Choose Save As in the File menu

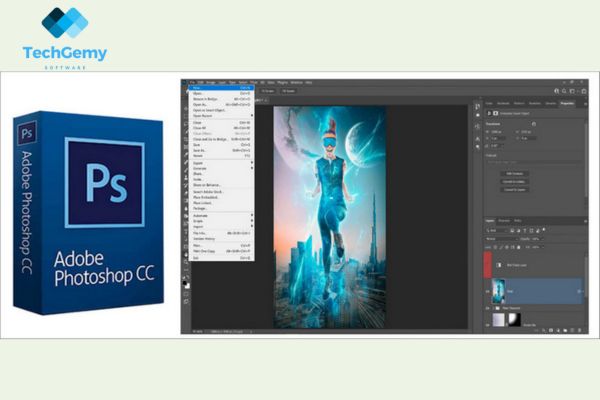(x=222, y=151)
